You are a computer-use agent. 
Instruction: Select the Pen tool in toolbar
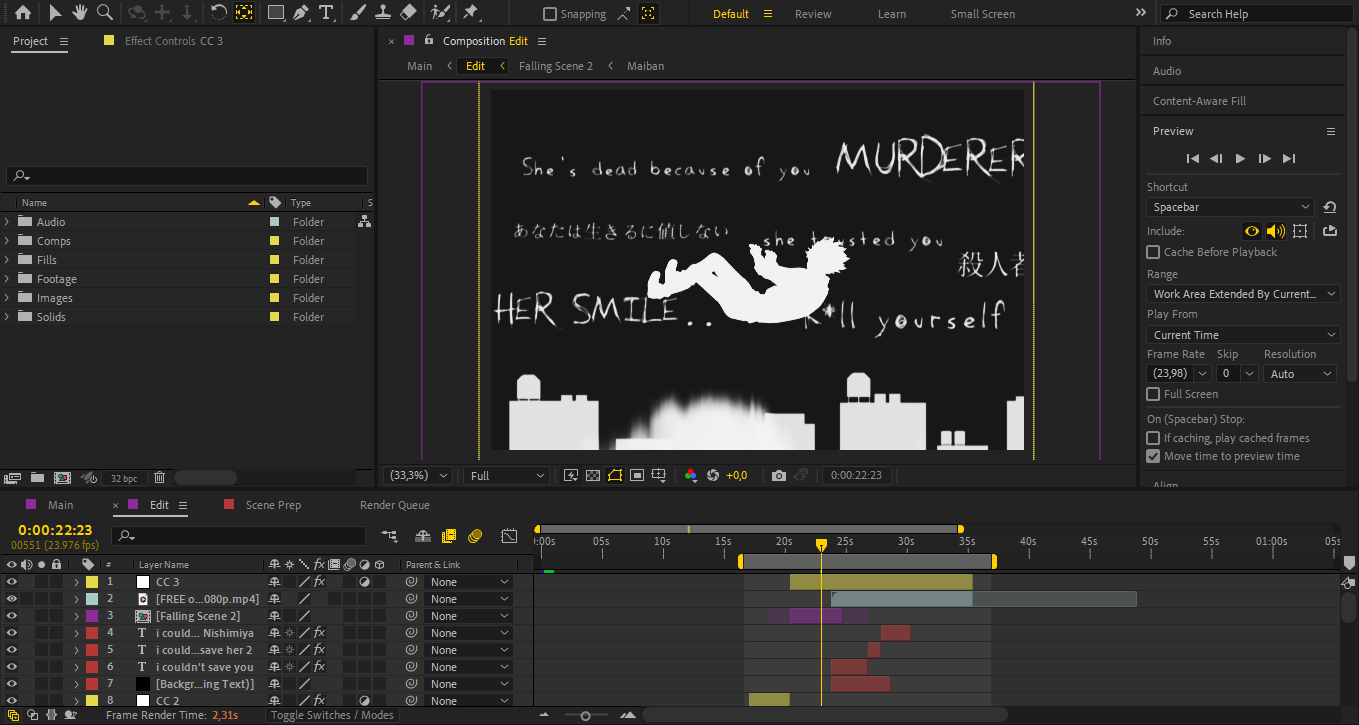[x=300, y=13]
